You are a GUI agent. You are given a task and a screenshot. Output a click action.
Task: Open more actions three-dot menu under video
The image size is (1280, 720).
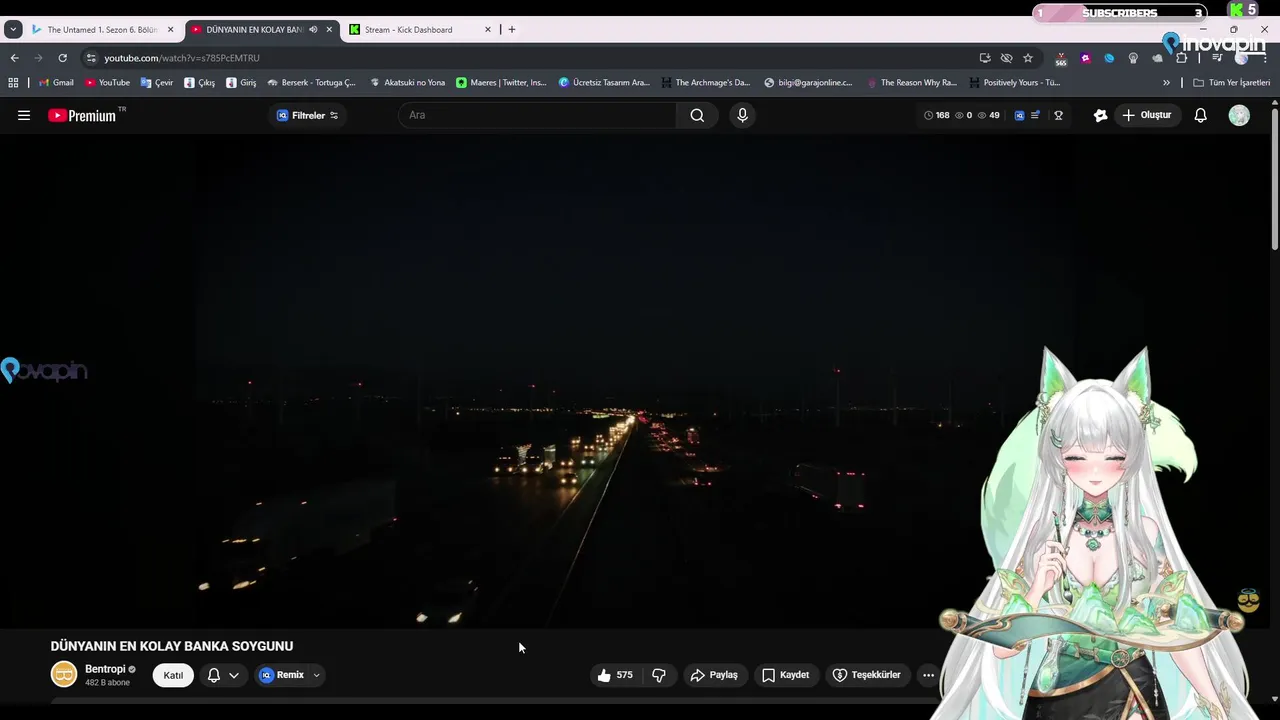click(928, 675)
